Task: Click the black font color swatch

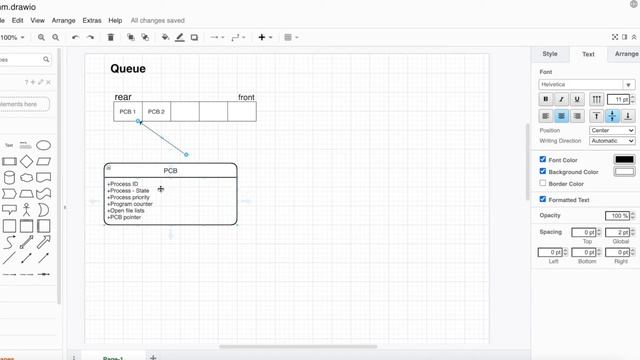Action: (x=624, y=160)
